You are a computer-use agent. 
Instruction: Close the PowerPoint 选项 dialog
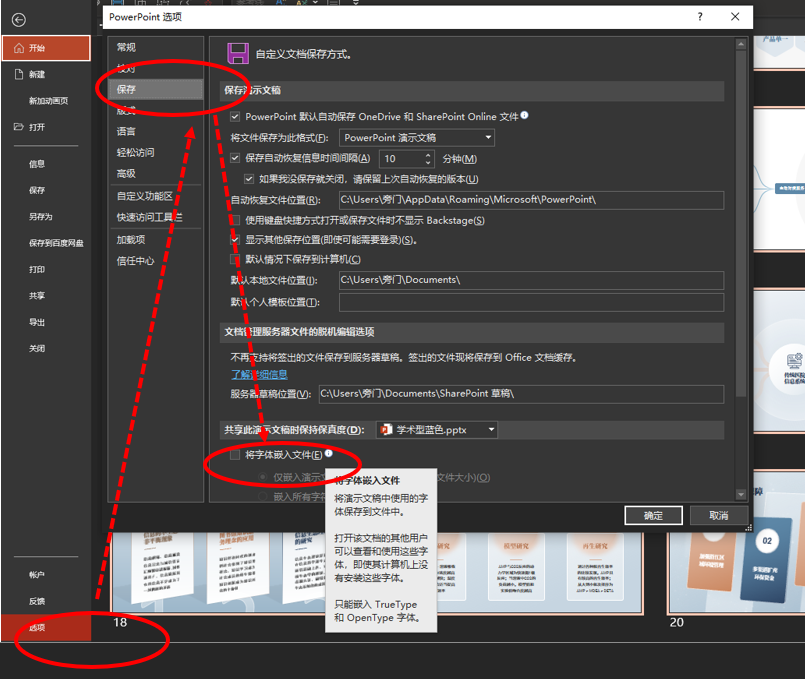pos(735,17)
